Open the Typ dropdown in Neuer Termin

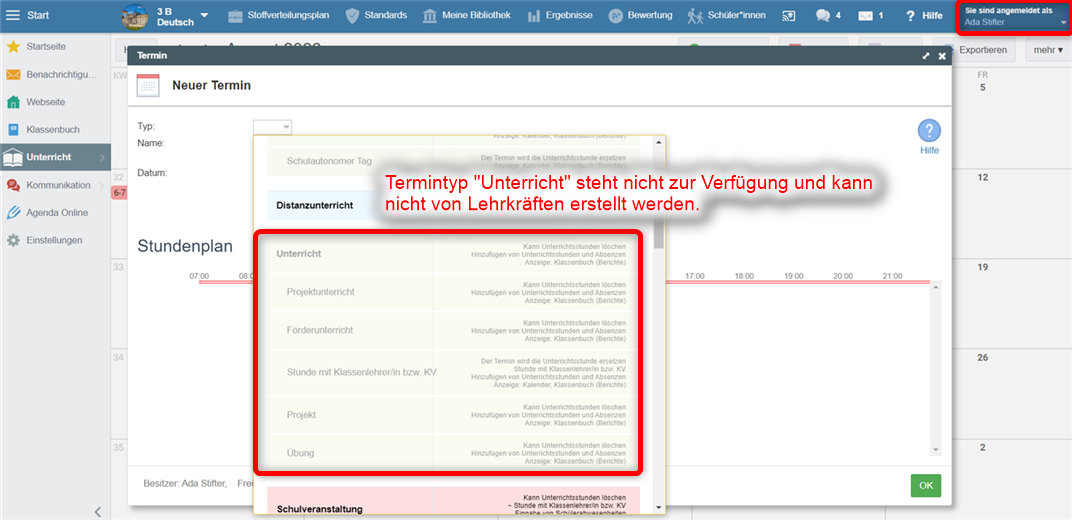point(272,127)
